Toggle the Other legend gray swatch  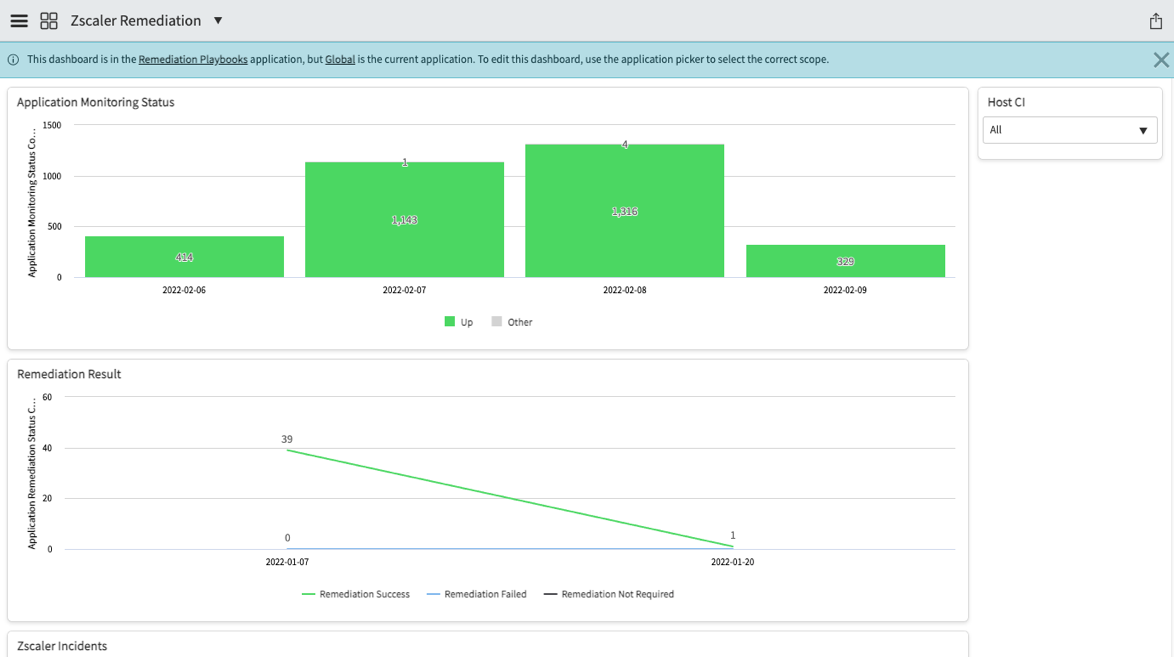496,321
